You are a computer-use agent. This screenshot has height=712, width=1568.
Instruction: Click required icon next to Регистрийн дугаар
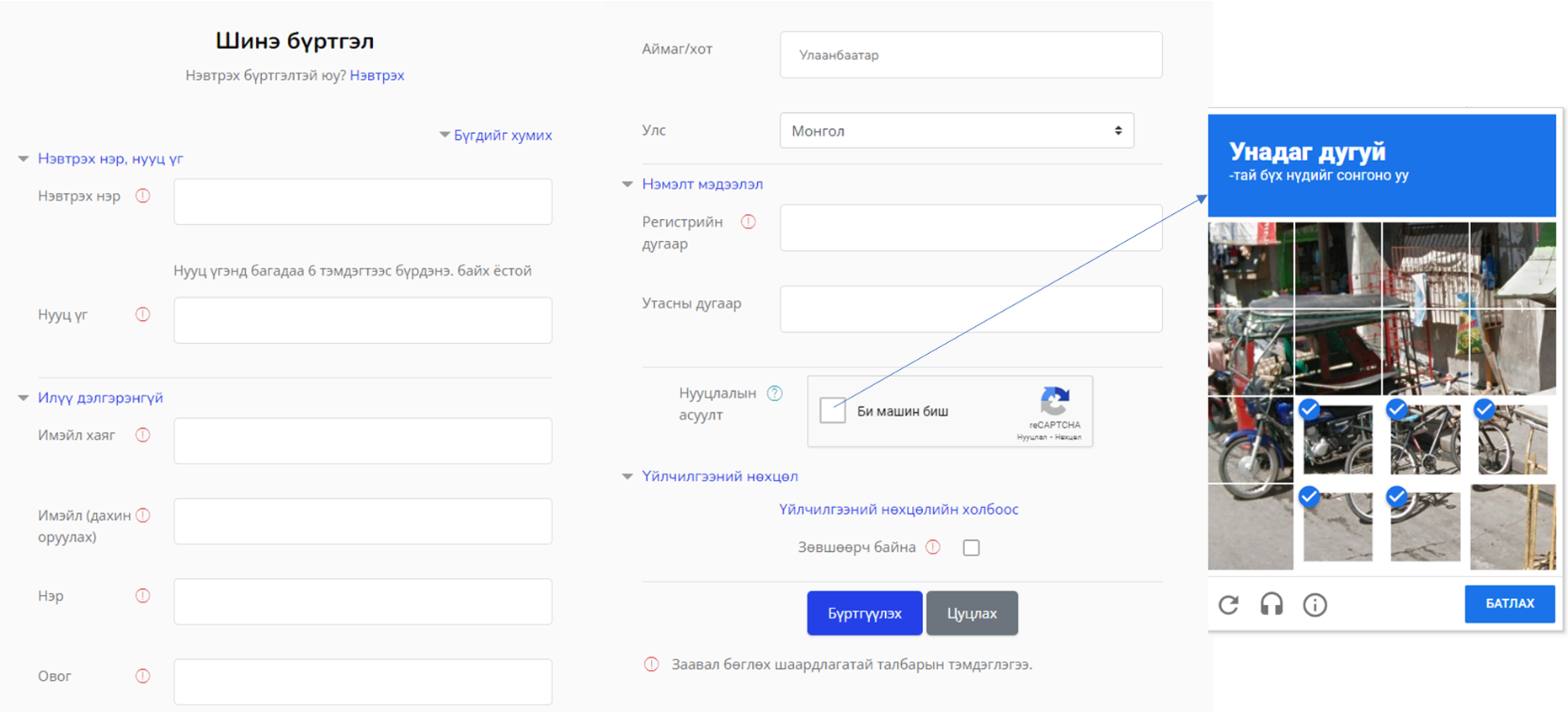coord(748,222)
